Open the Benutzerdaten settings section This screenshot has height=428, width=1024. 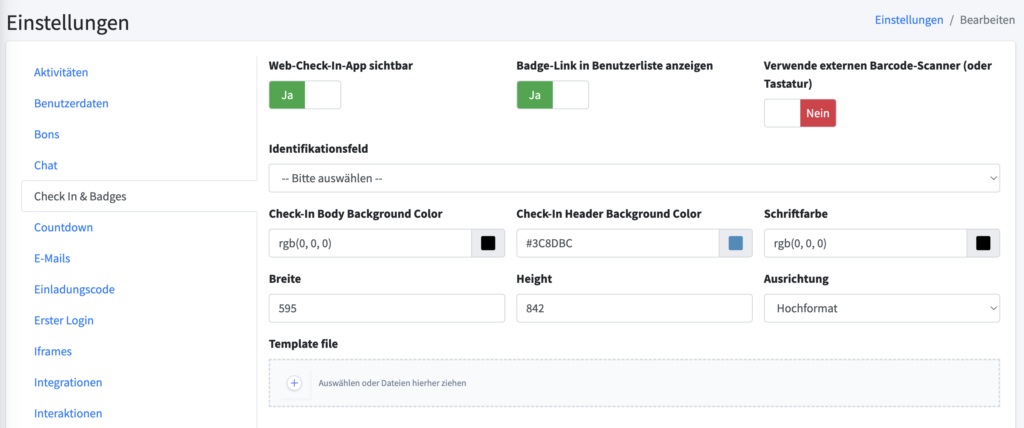pyautogui.click(x=71, y=103)
